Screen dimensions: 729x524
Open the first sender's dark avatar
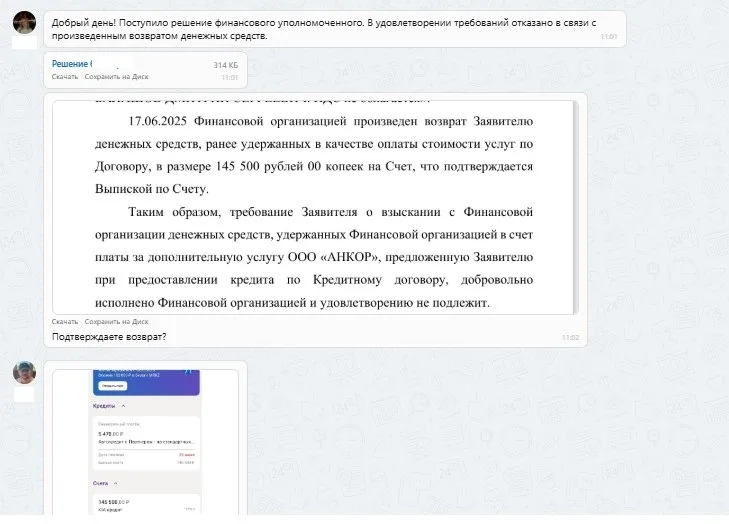pyautogui.click(x=25, y=22)
